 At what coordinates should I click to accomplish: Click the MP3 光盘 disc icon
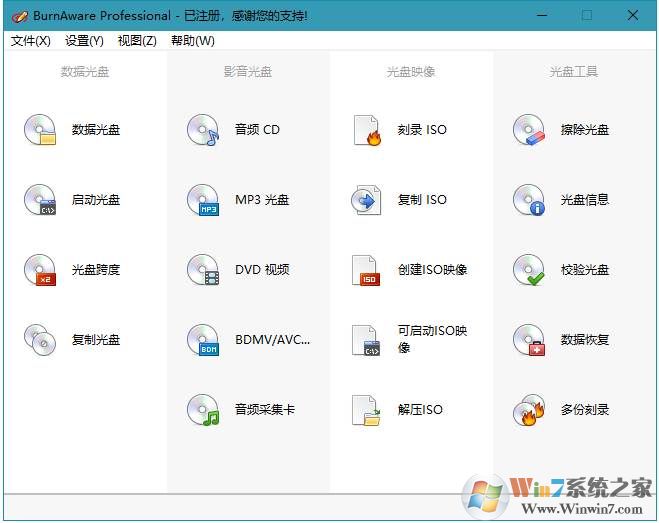[203, 200]
